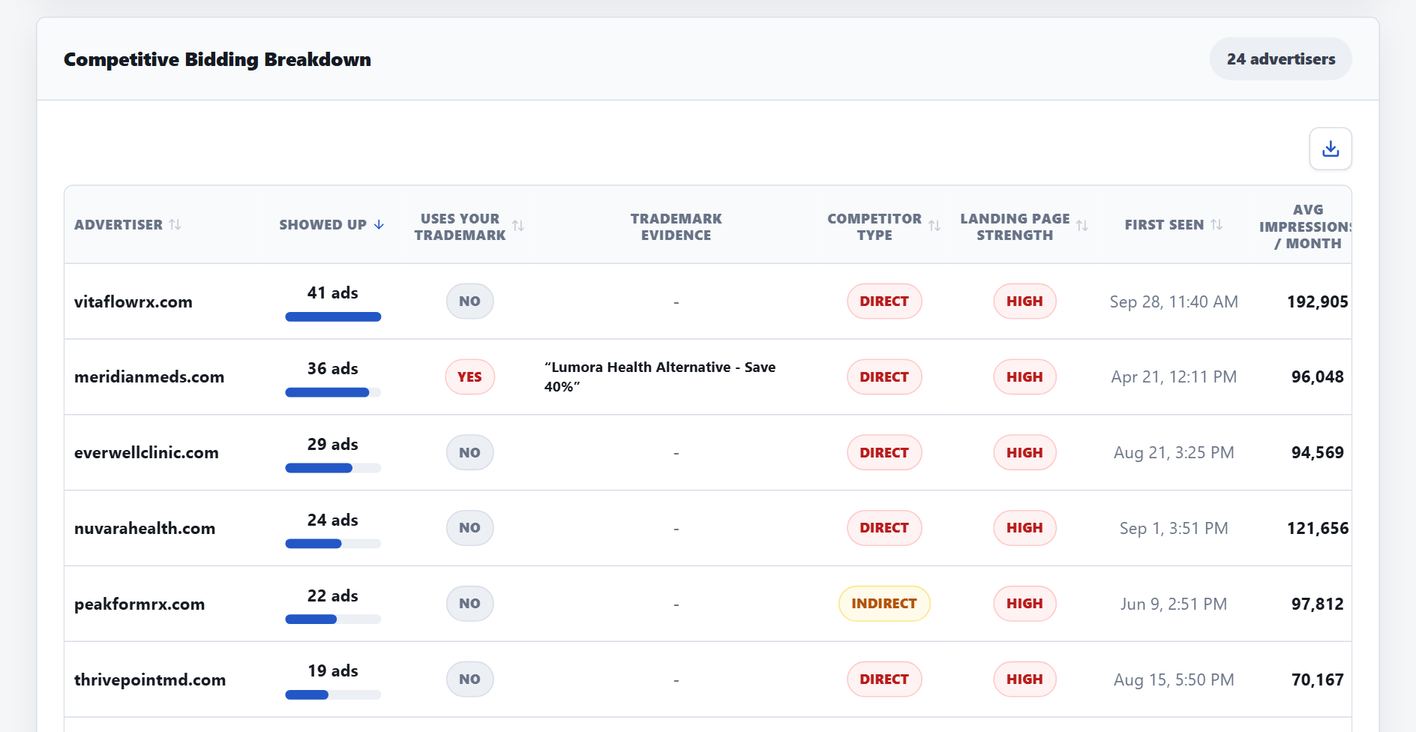Click NO trademark badge for vitaflowrx.com
The width and height of the screenshot is (1416, 732).
pos(469,301)
